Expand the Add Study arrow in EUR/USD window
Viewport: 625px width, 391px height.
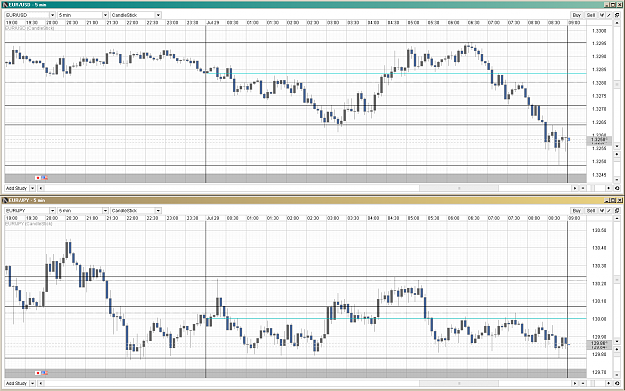(33, 188)
